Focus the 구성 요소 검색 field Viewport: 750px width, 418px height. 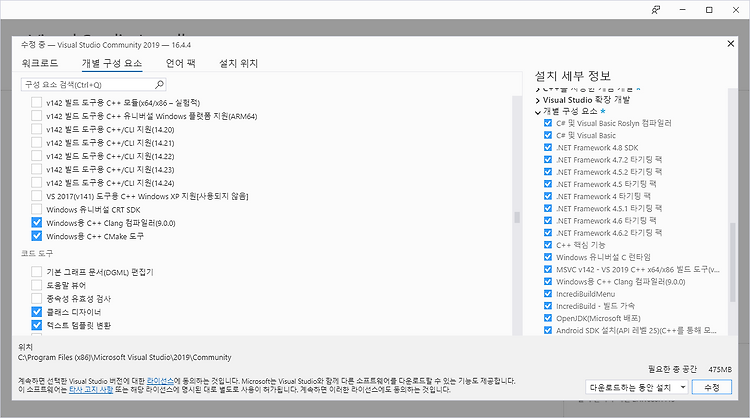pyautogui.click(x=94, y=85)
